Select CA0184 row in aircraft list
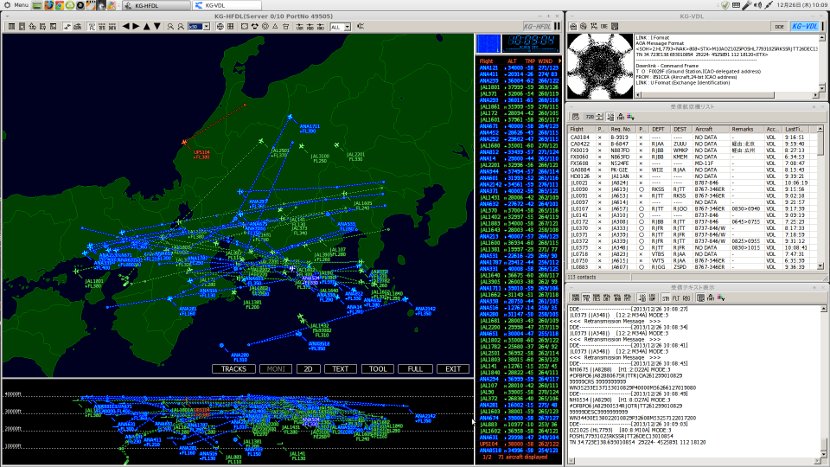The image size is (830, 467). (692, 137)
